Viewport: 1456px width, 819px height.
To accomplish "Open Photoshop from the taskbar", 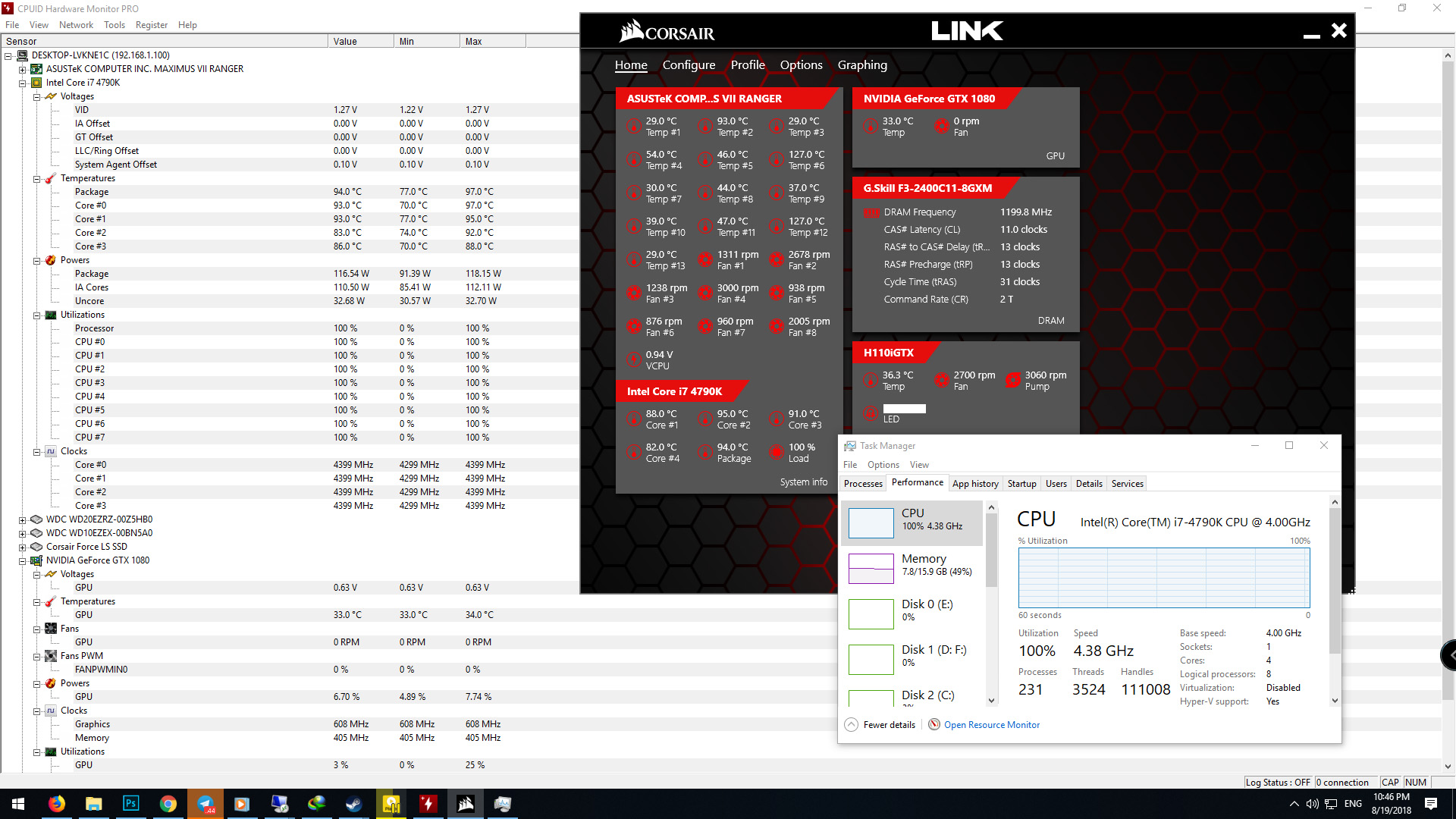I will coord(130,804).
